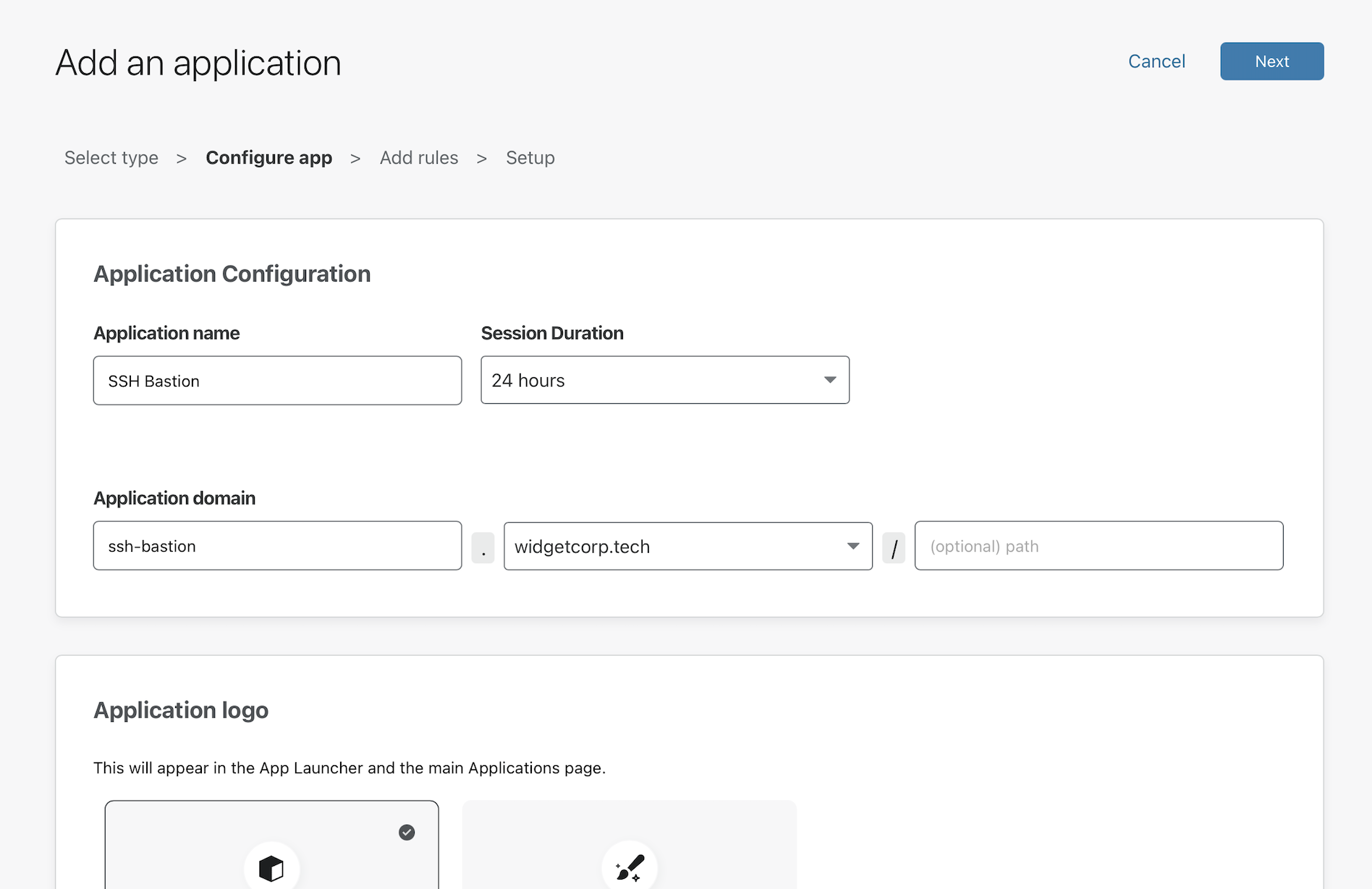Click the Session Duration chevron arrow
This screenshot has width=1372, height=889.
(x=829, y=379)
